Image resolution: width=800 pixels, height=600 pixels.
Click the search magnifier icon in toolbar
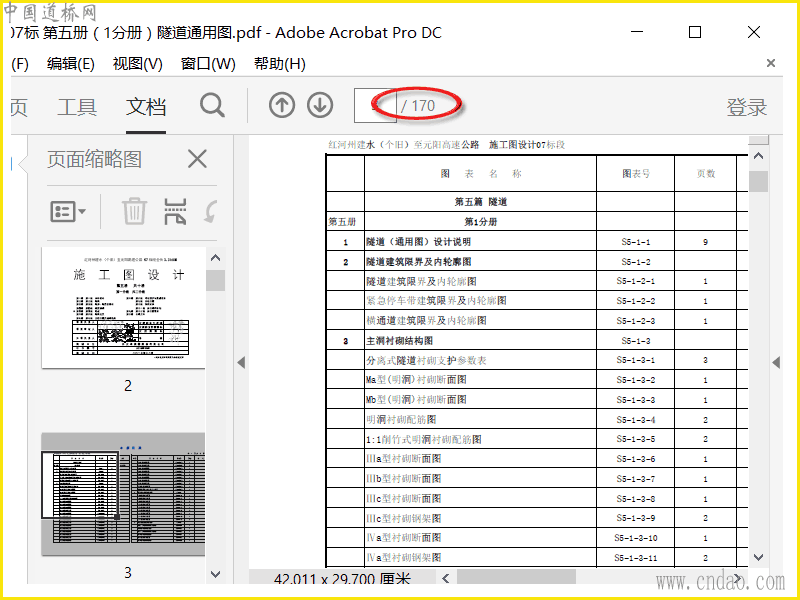[212, 106]
